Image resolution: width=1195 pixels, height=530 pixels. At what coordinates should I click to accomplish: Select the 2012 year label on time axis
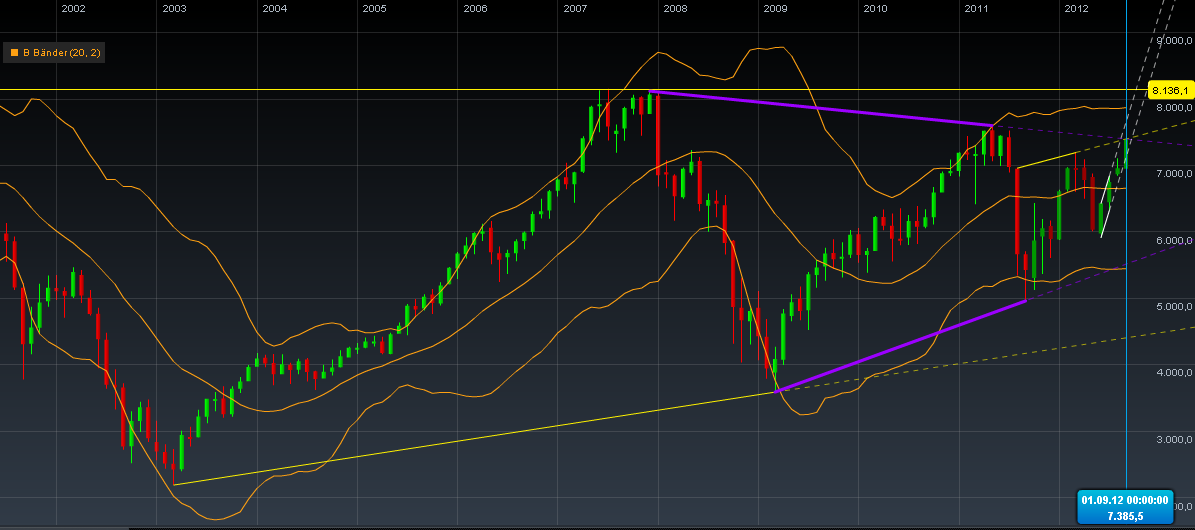point(1076,9)
